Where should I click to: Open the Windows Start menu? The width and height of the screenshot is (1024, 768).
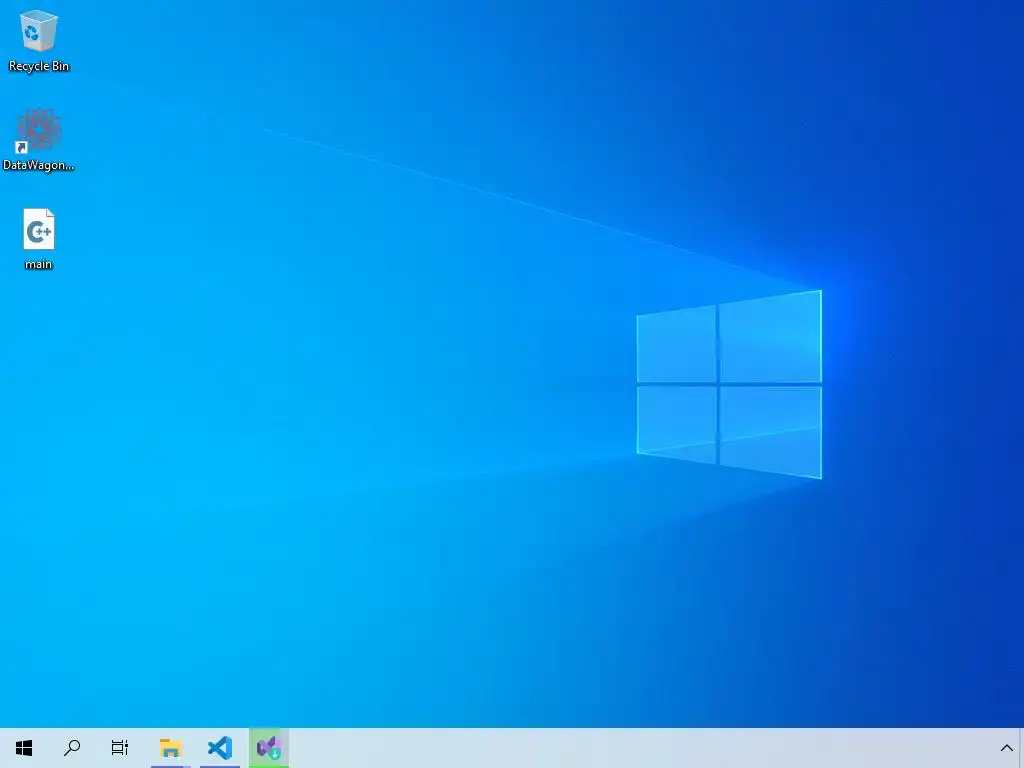pyautogui.click(x=24, y=748)
